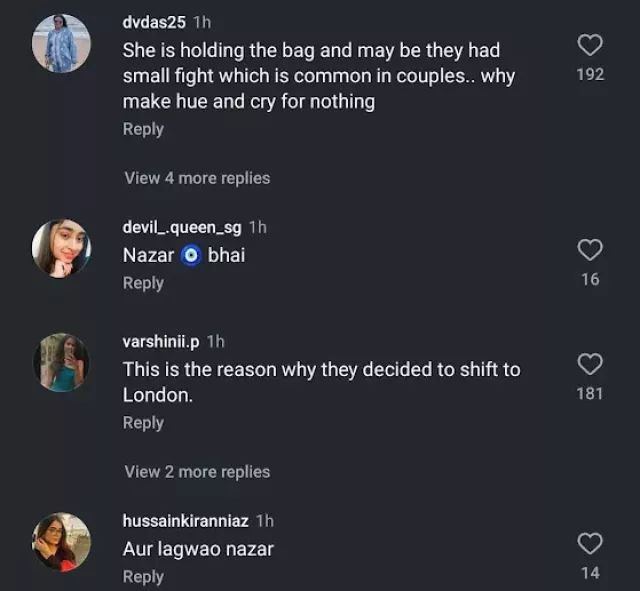Image resolution: width=640 pixels, height=591 pixels.
Task: Open the hussainkiranniaz username link
Action: tap(185, 521)
